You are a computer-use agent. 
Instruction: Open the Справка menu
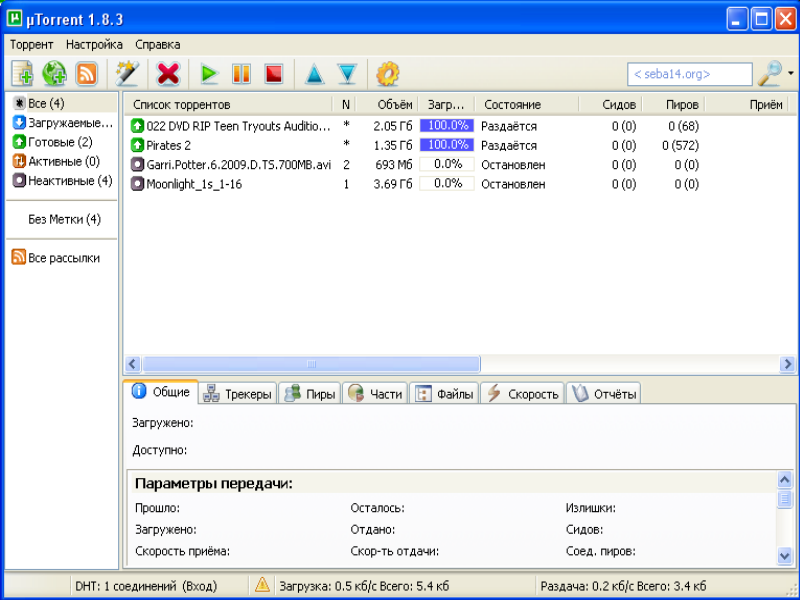158,45
